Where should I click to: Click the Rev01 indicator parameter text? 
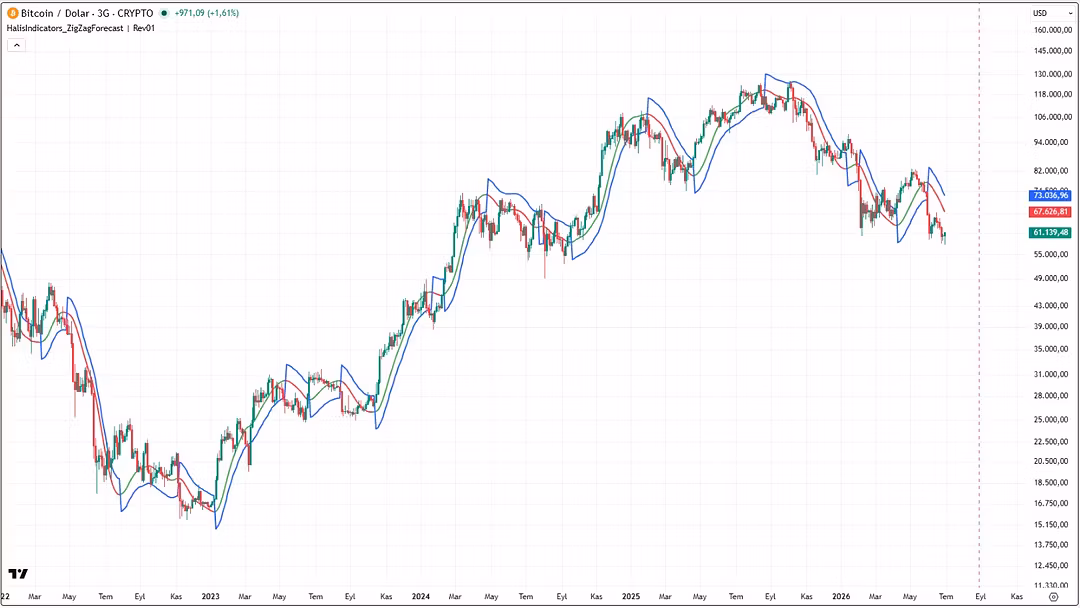(144, 28)
